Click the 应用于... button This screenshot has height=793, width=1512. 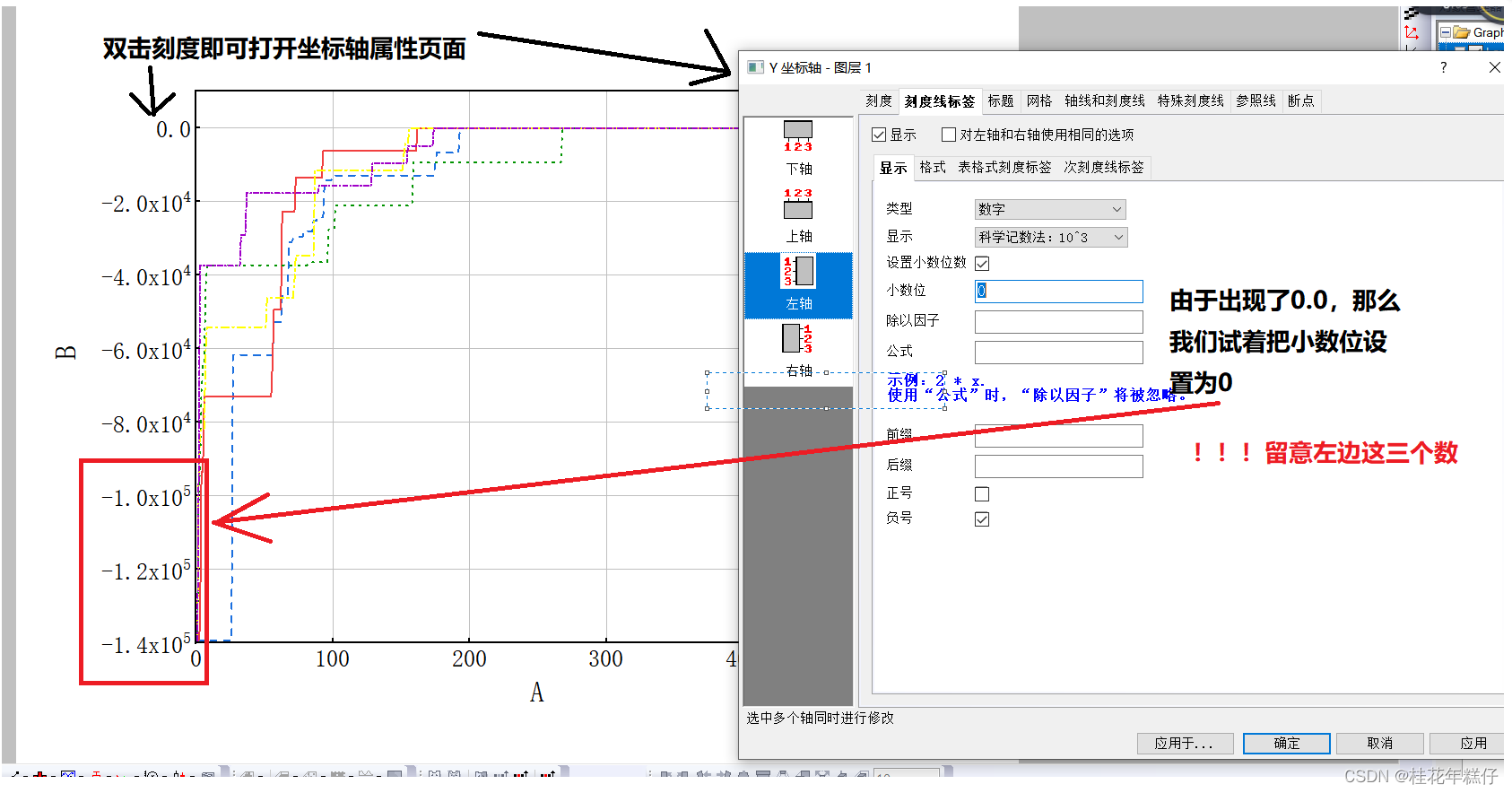[1185, 744]
